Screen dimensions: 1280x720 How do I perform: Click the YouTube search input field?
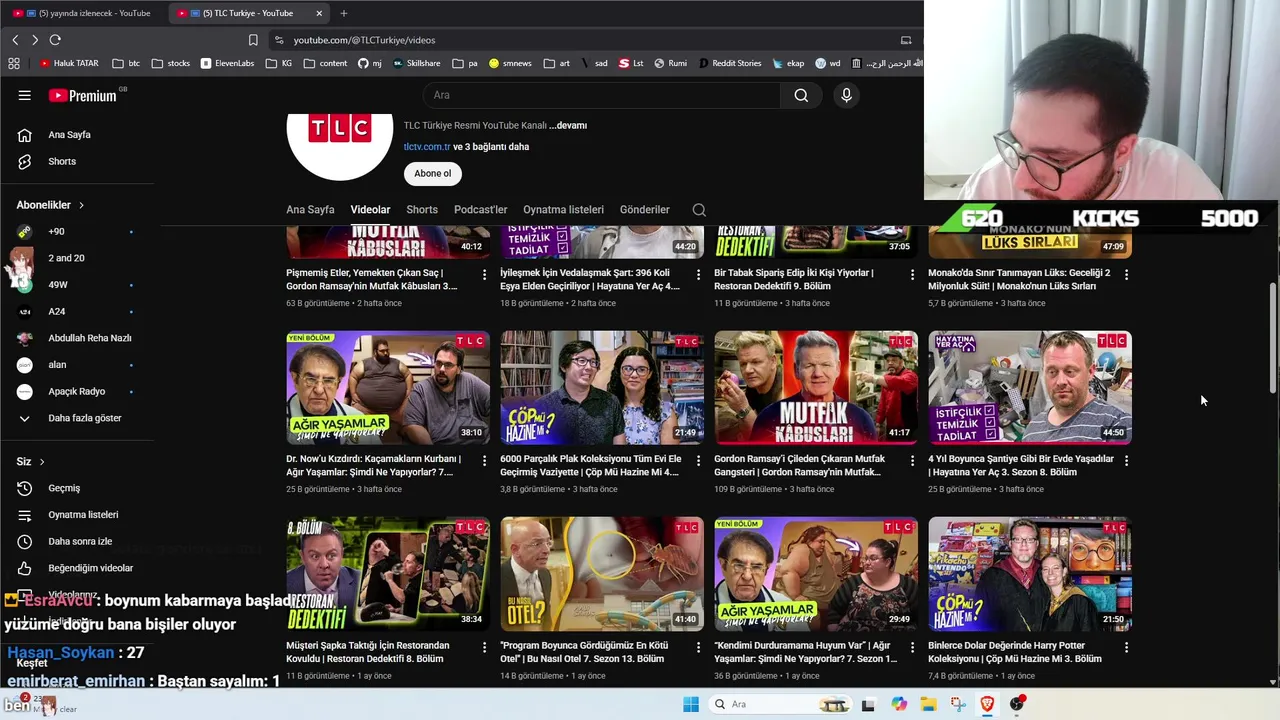[x=602, y=95]
